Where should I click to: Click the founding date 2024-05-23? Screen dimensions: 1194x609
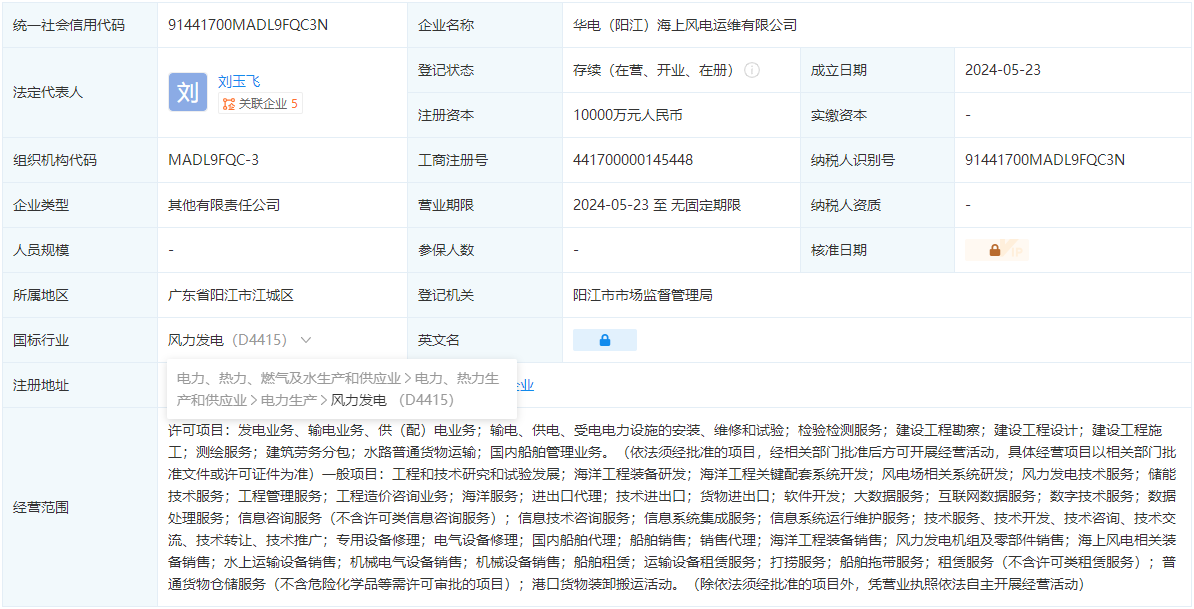(x=1002, y=70)
